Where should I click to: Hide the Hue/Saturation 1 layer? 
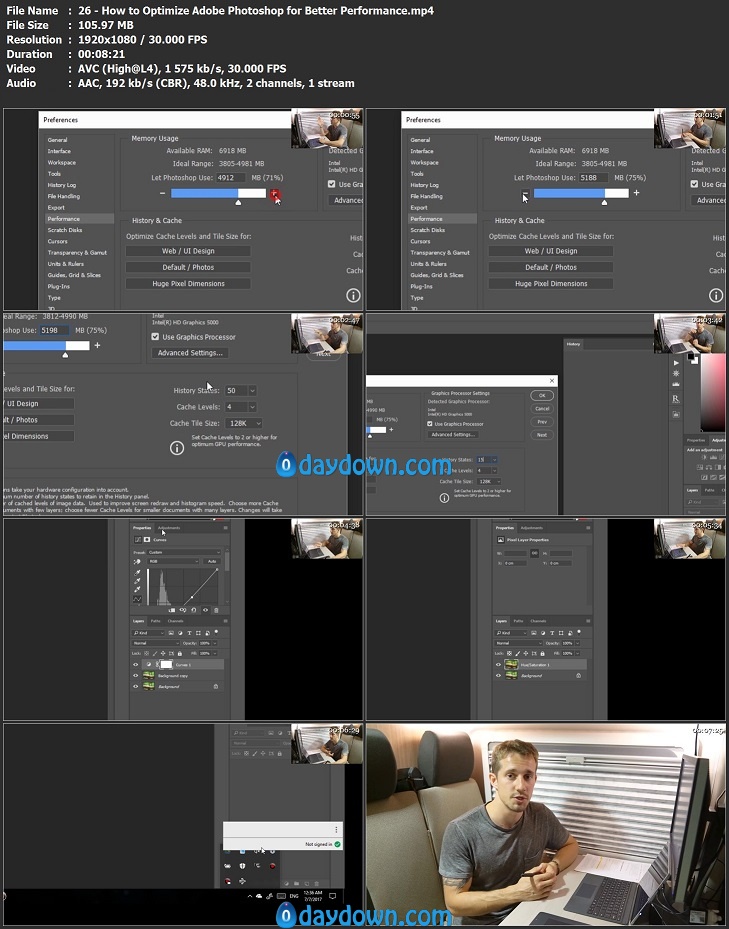pos(498,665)
